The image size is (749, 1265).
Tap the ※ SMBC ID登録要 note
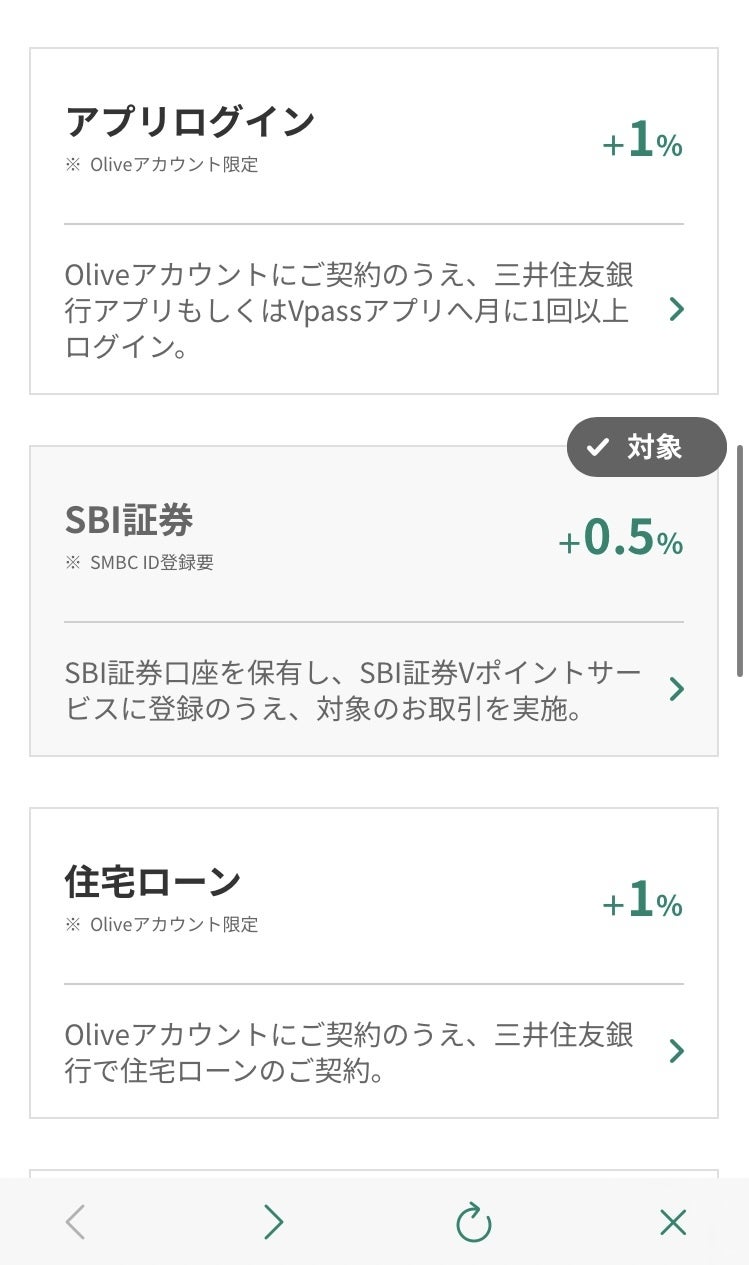coord(140,562)
